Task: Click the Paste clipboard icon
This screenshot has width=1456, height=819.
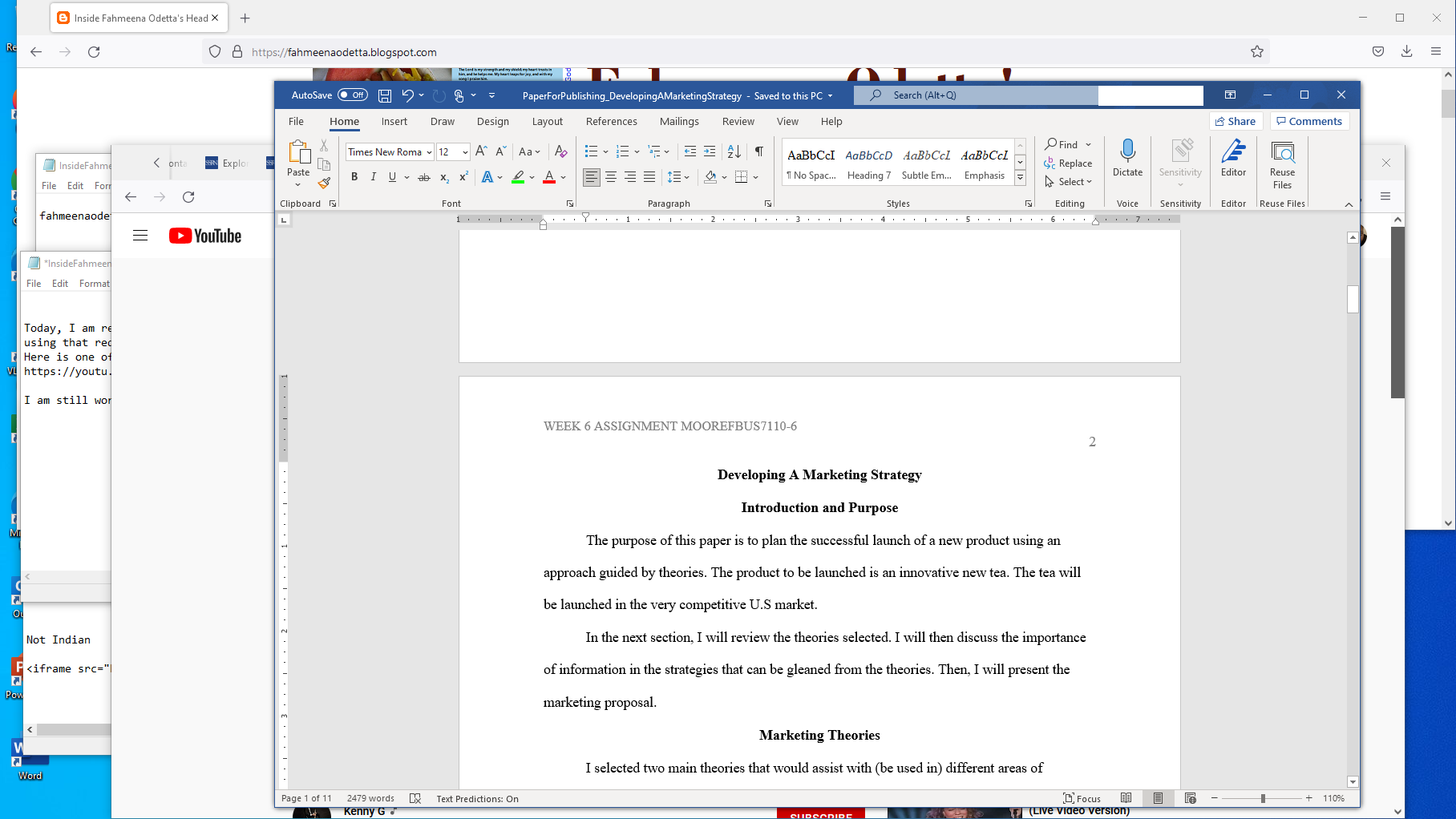Action: click(x=298, y=151)
